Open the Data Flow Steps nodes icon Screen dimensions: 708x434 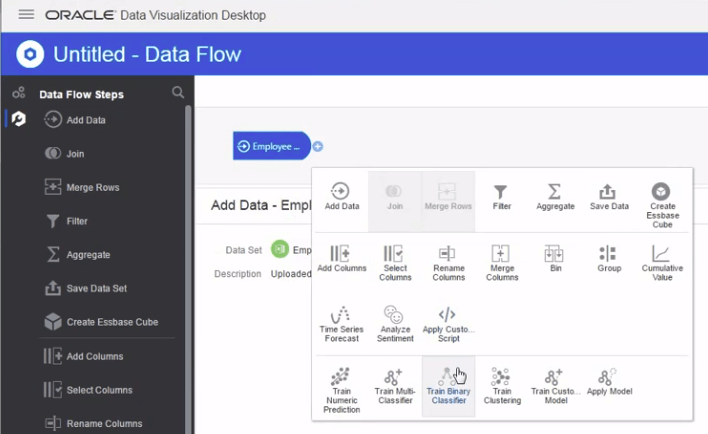click(19, 93)
